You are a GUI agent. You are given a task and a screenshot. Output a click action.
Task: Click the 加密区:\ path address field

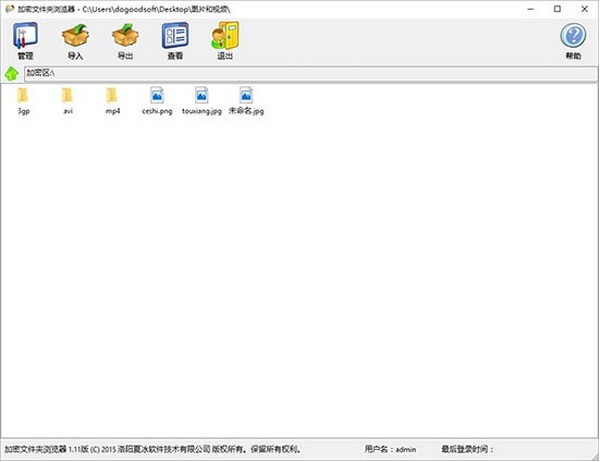coord(300,73)
